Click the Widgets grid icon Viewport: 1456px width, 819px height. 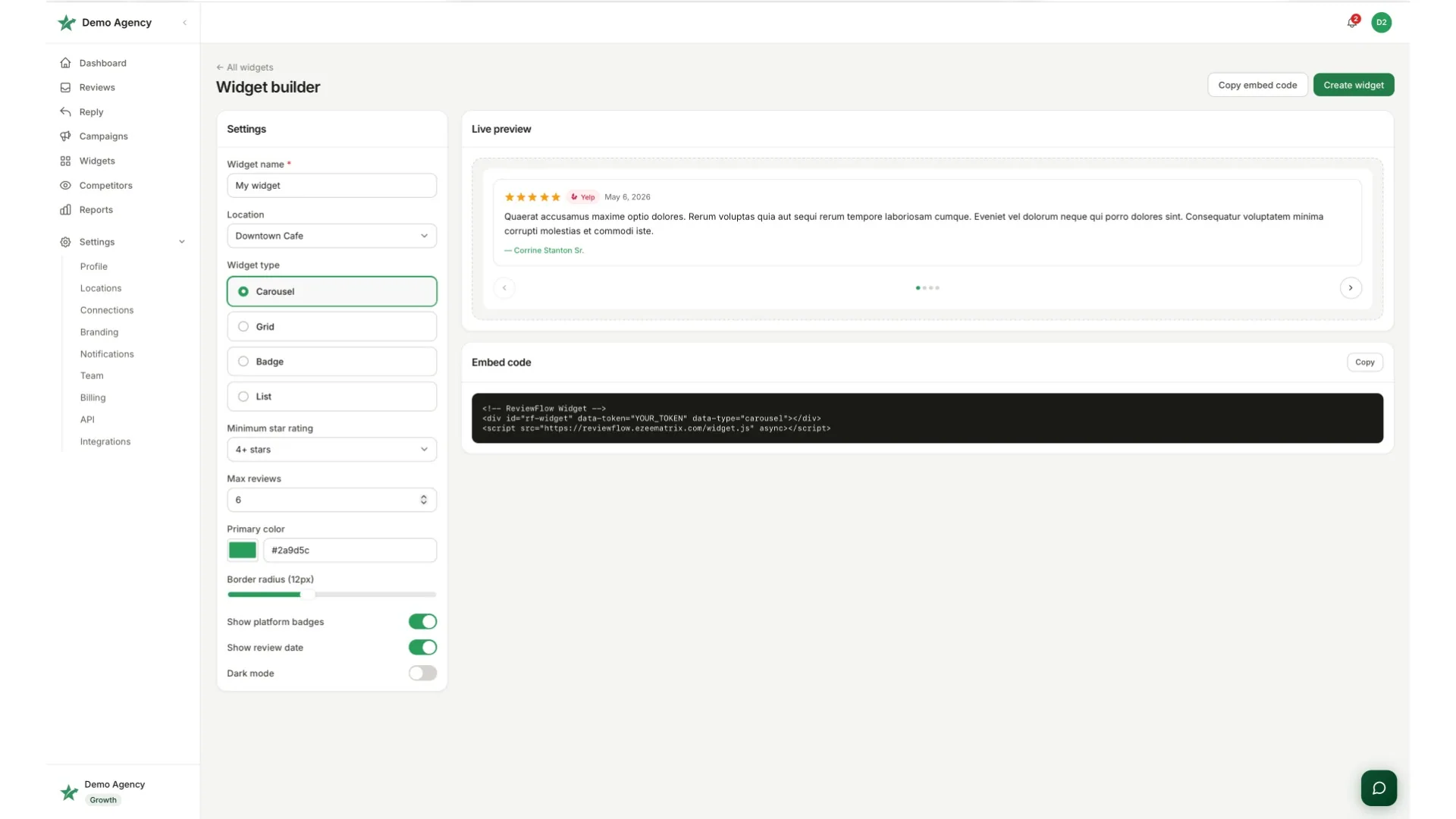65,161
